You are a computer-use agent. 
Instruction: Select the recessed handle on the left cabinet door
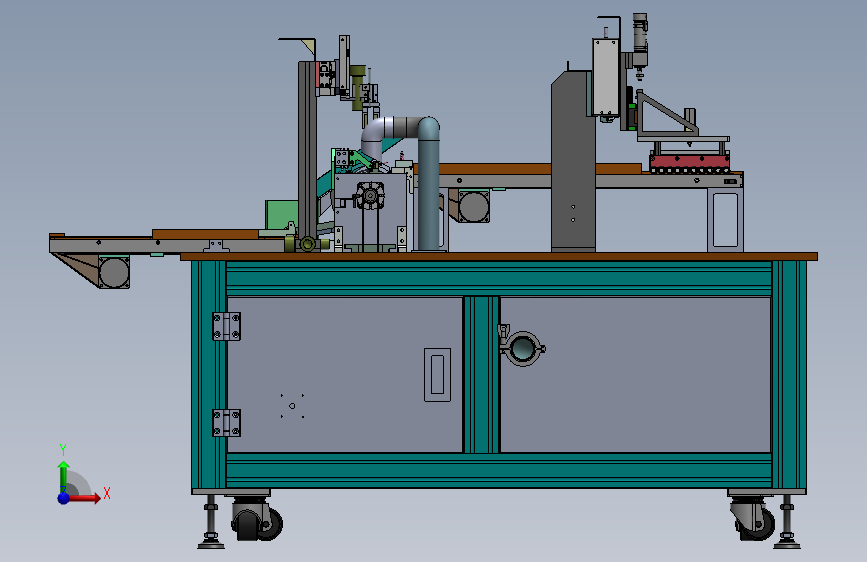point(437,374)
